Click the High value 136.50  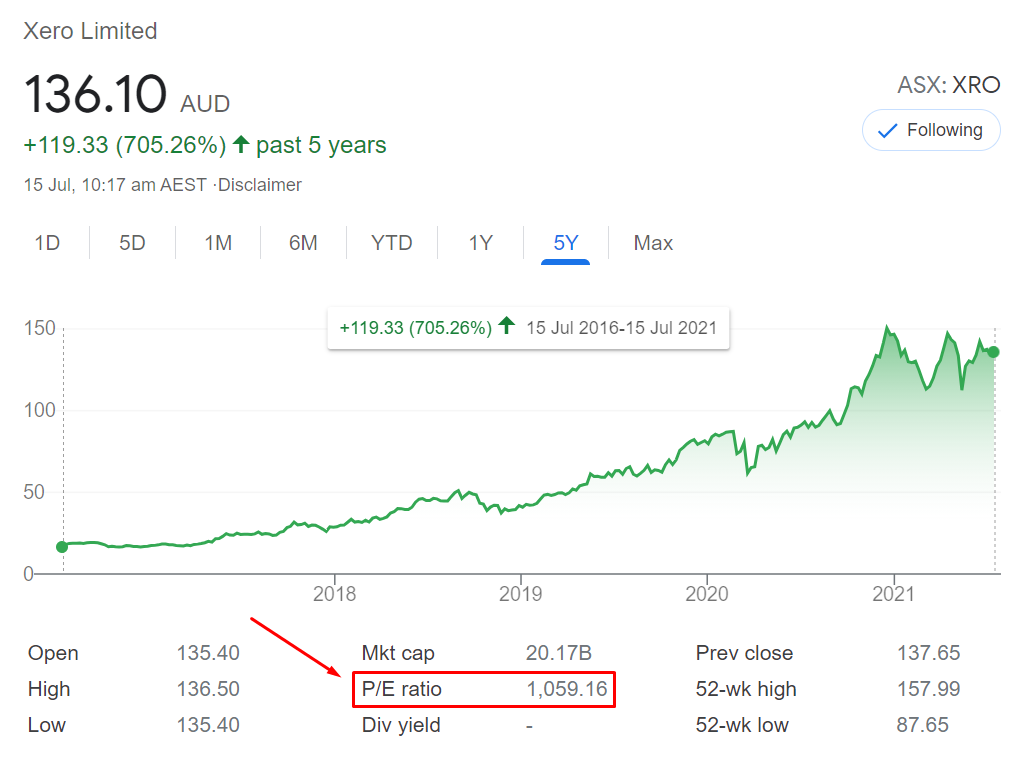click(x=208, y=689)
